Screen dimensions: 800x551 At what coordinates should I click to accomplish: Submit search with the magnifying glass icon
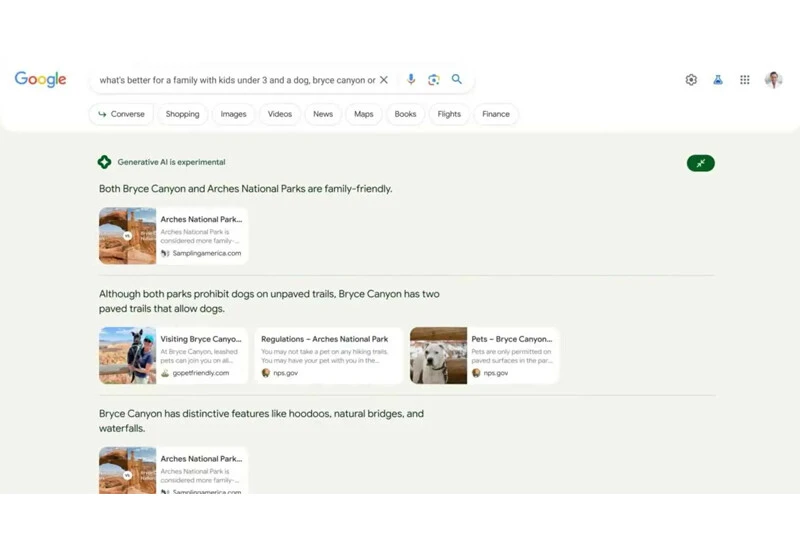pos(457,79)
